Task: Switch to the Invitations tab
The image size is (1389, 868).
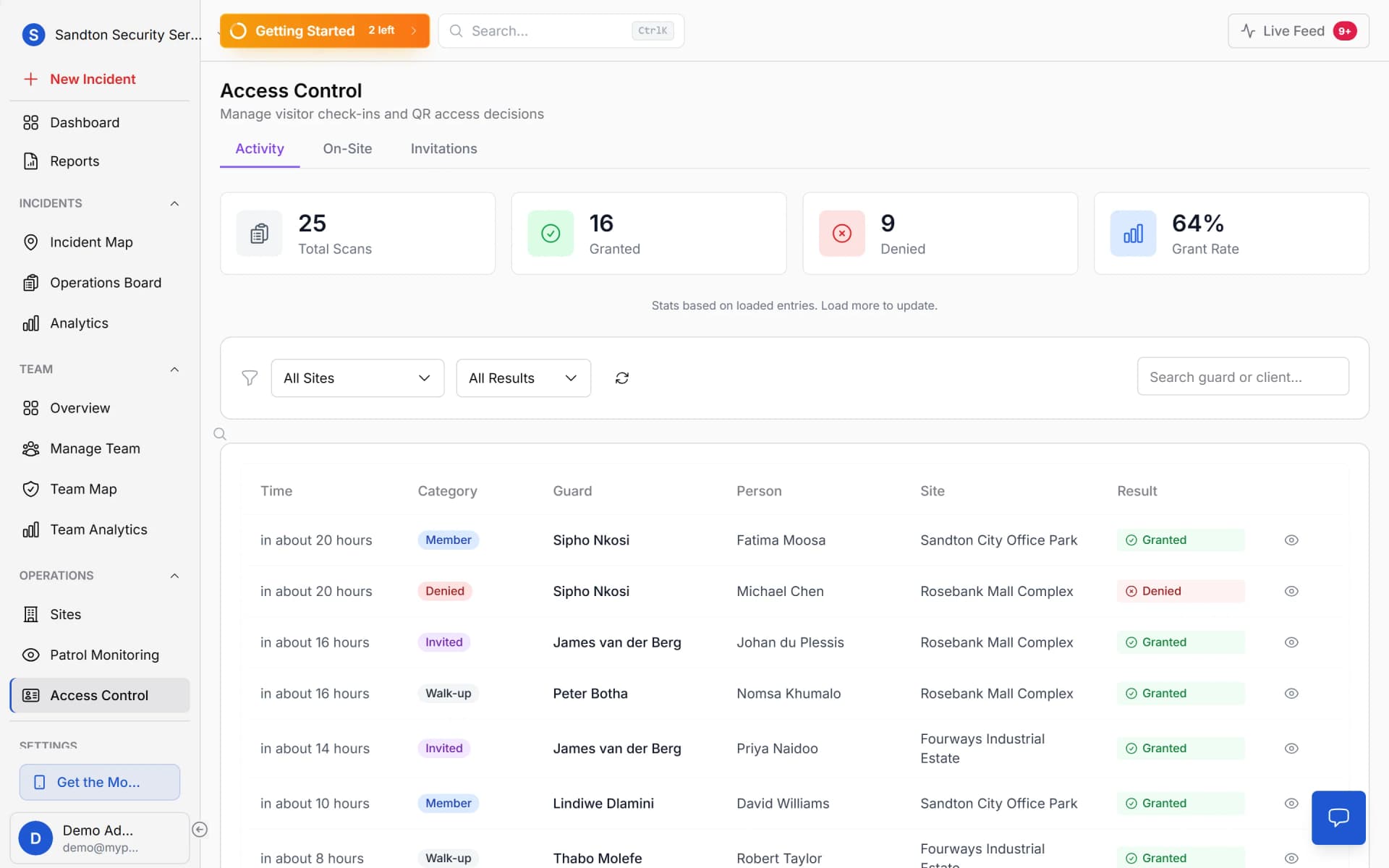Action: coord(443,149)
